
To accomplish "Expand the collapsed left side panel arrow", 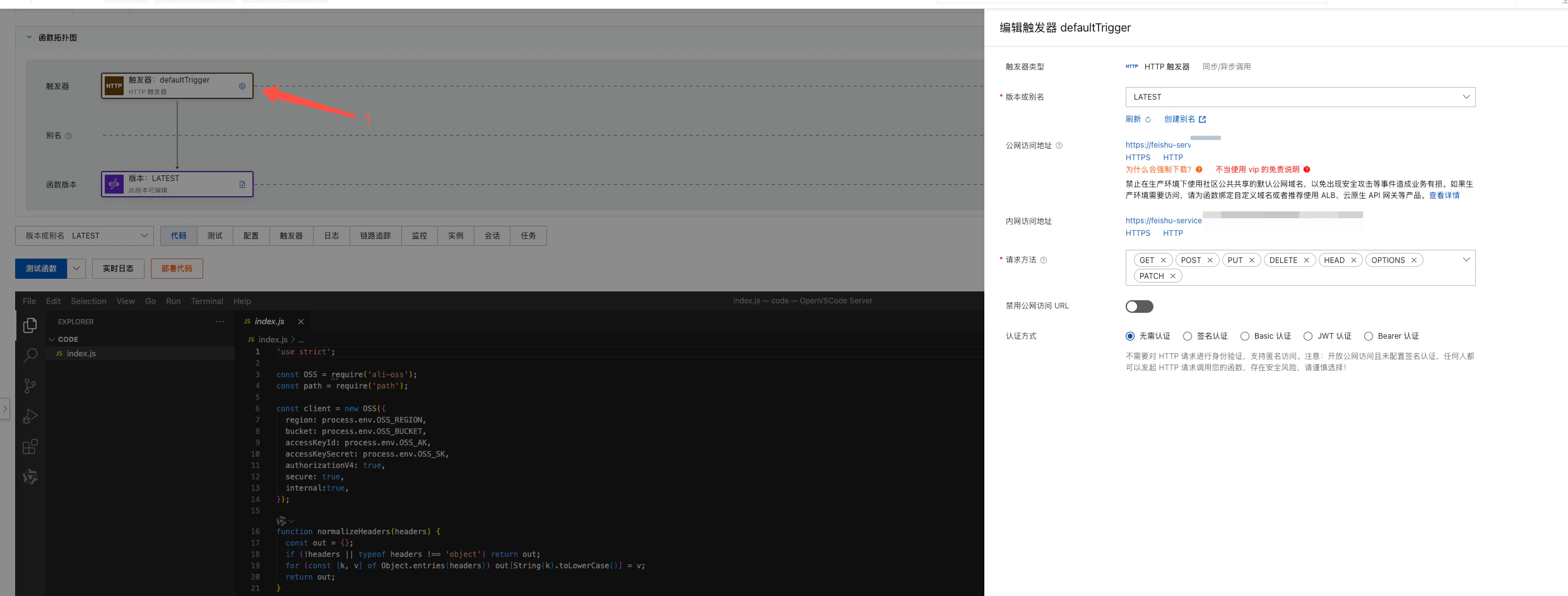I will (x=4, y=409).
